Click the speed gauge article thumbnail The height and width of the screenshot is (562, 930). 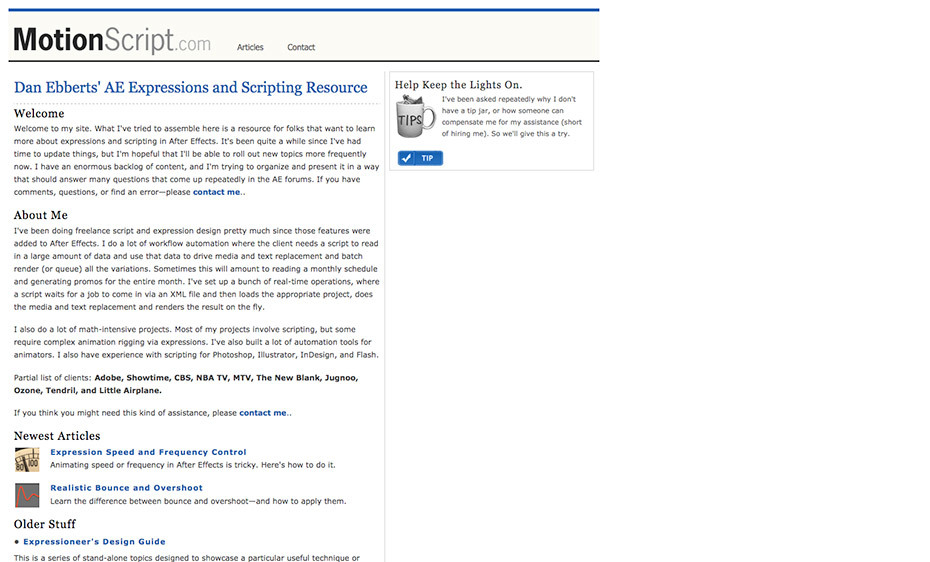(x=27, y=459)
